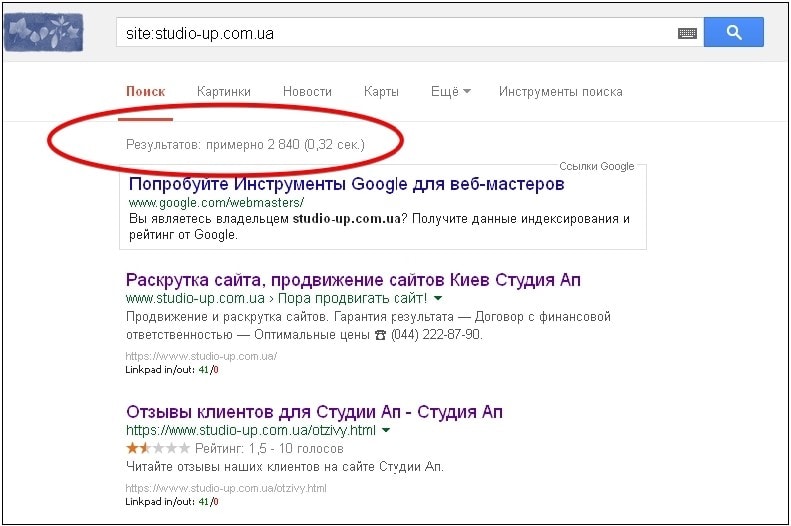Open 'Попробуйте Инструменты Google для веб-мастеров' link
791x526 pixels.
[x=347, y=184]
